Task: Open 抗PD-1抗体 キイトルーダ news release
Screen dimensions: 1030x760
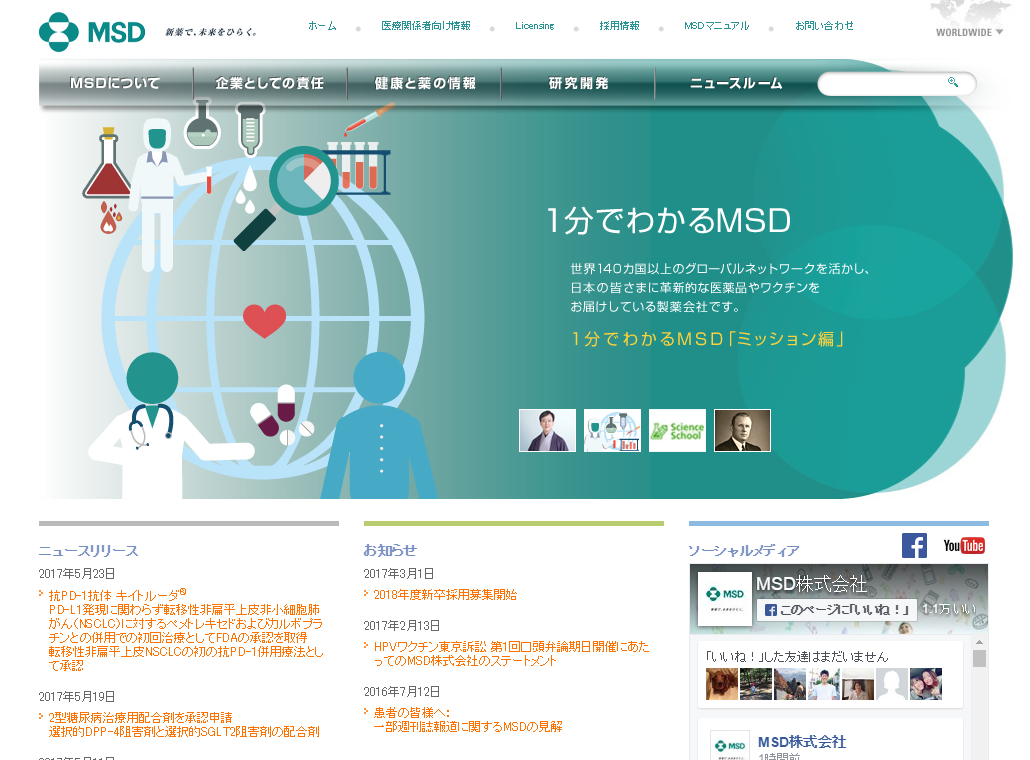Action: (186, 630)
